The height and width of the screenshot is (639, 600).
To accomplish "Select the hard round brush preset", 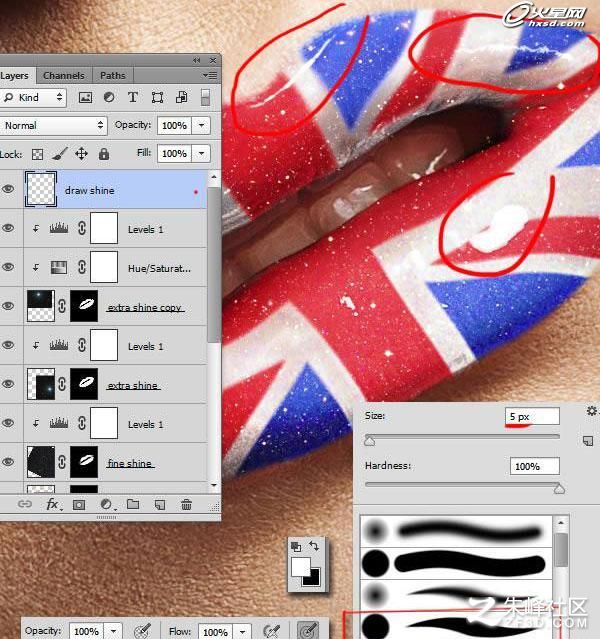I will [456, 563].
